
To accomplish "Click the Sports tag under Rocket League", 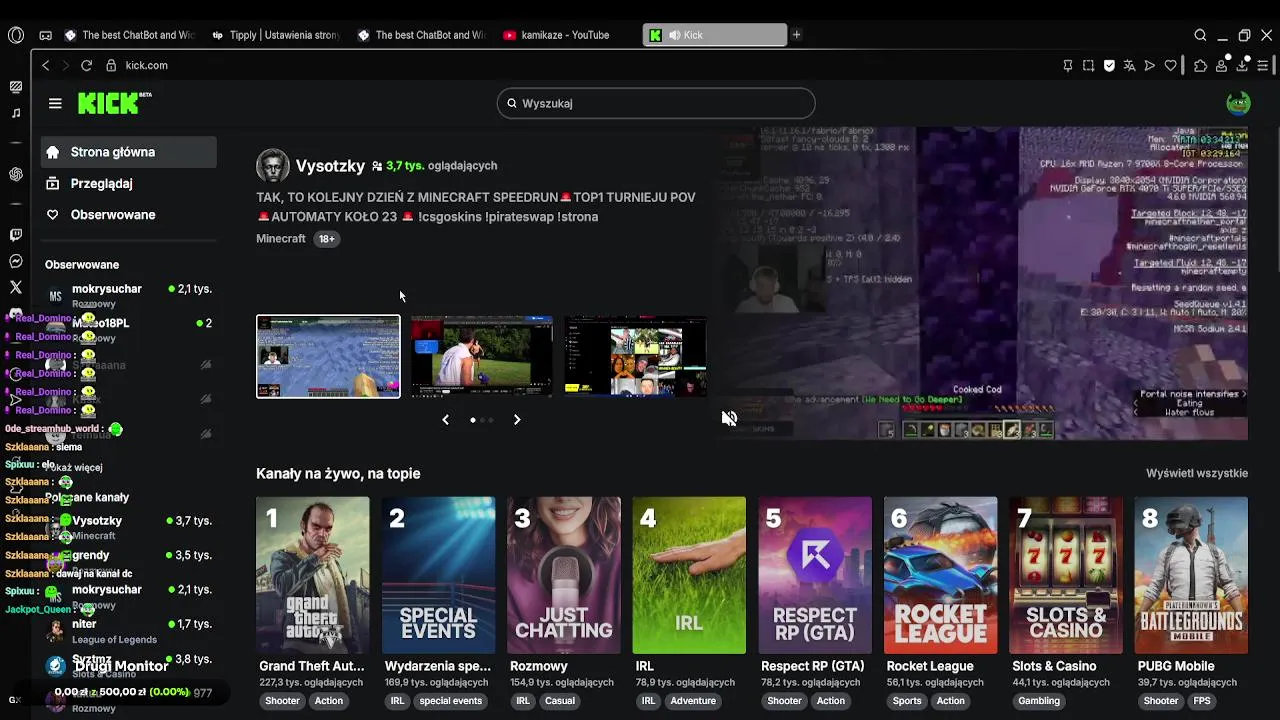I will click(907, 701).
